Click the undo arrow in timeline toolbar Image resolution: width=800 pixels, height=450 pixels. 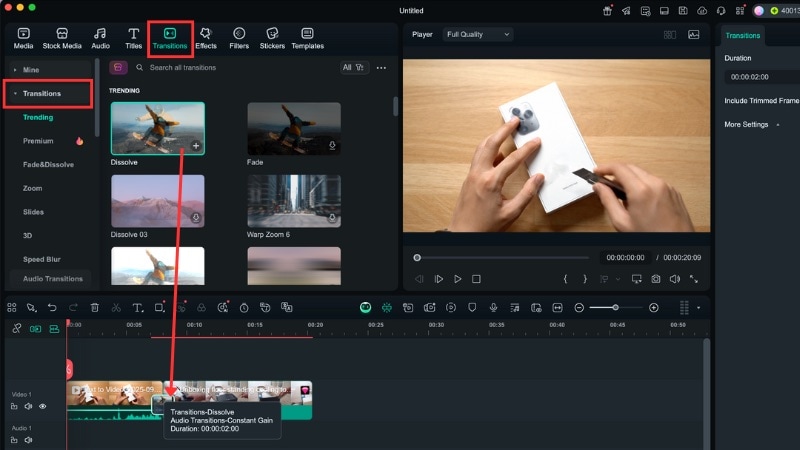tap(52, 308)
